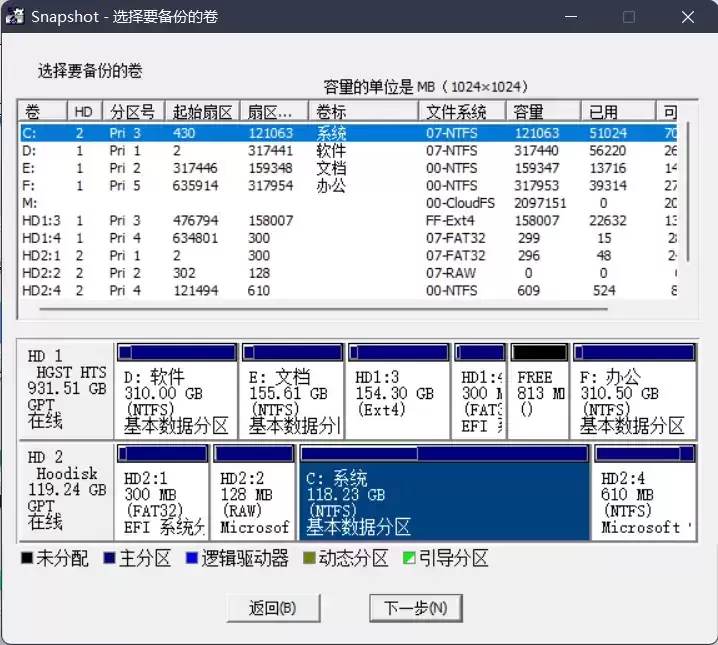Select the HD2:2 RAW row

click(348, 273)
